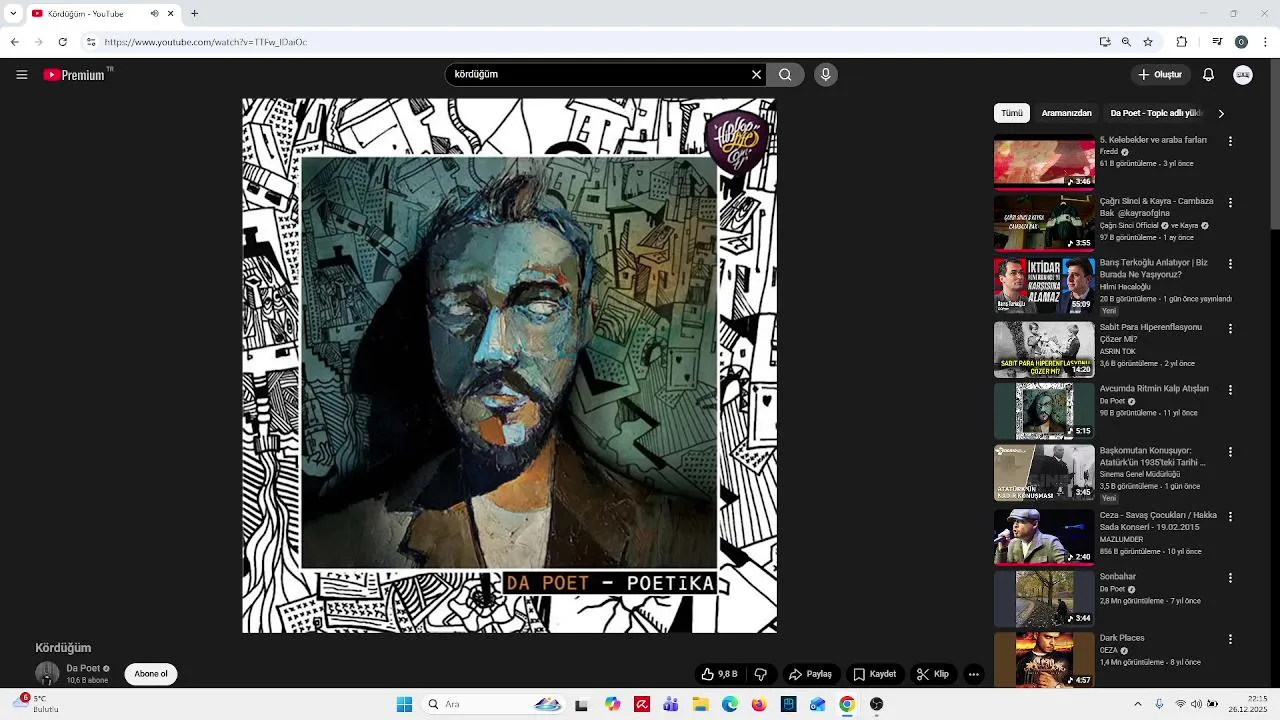Open options for 'Kelebekler ve araba farları' video

point(1230,142)
